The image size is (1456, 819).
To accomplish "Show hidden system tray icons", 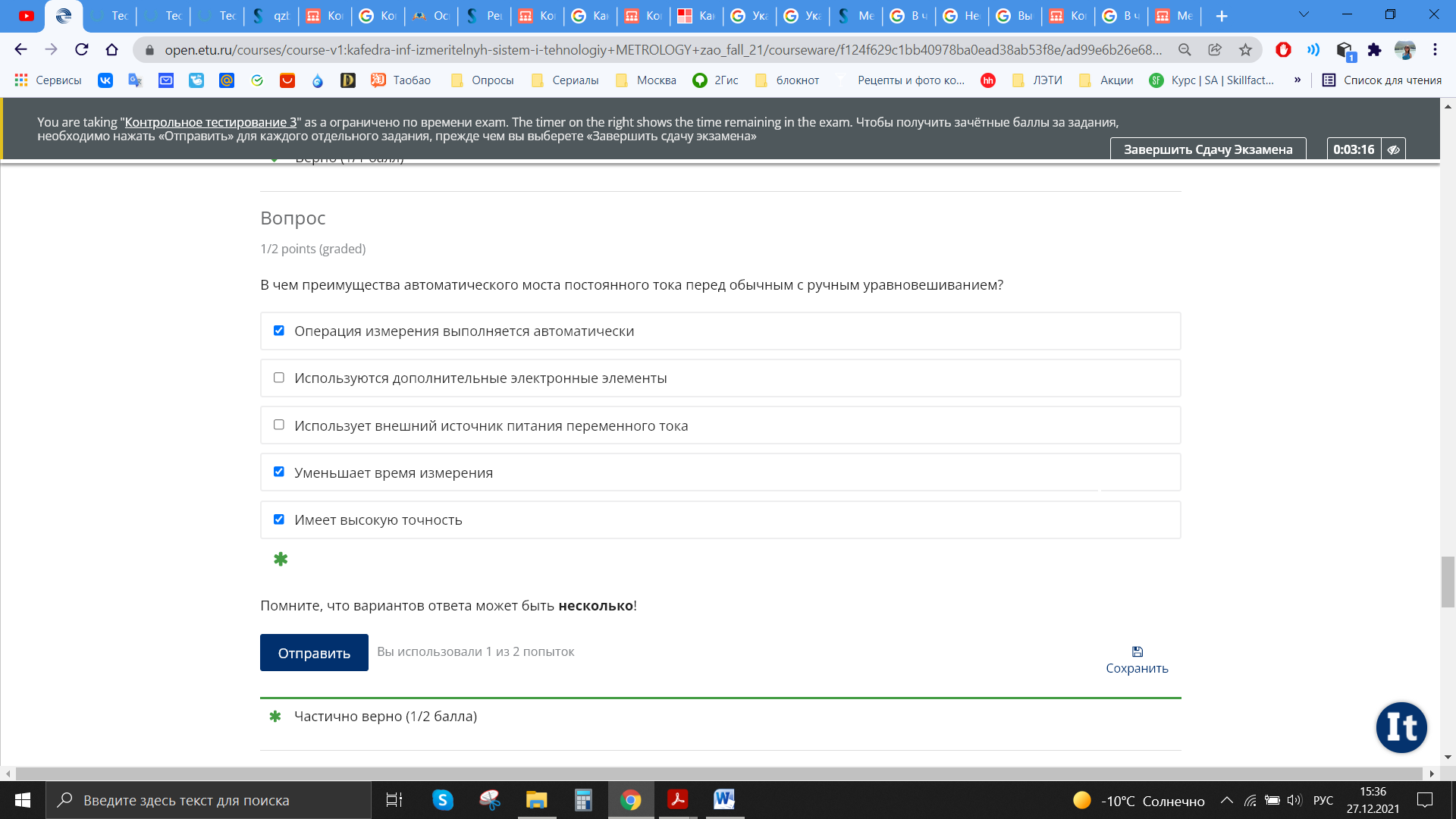I will (x=1226, y=800).
